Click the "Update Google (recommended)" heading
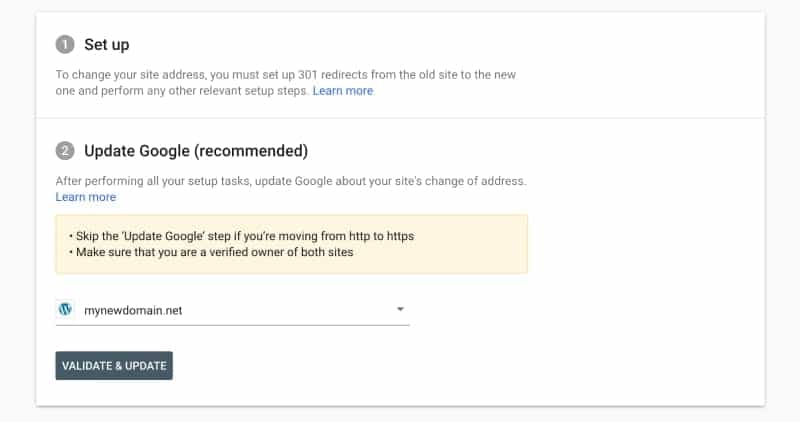 tap(195, 152)
